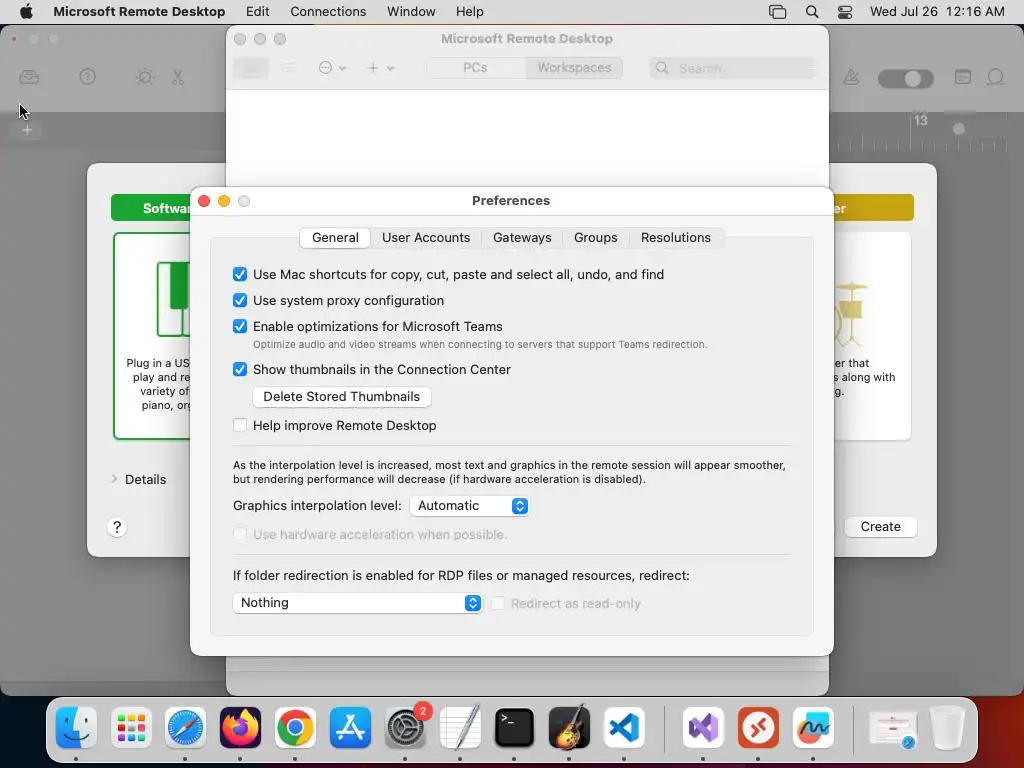Uncheck Use system proxy configuration
The image size is (1024, 768).
pyautogui.click(x=240, y=300)
